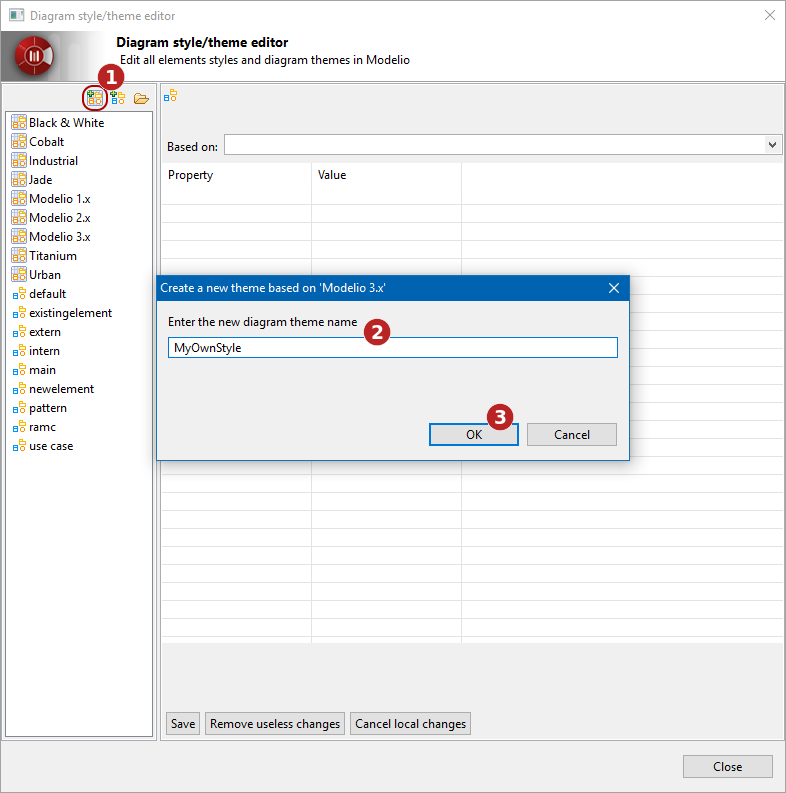Select the use case style
The width and height of the screenshot is (786, 793).
pos(51,446)
